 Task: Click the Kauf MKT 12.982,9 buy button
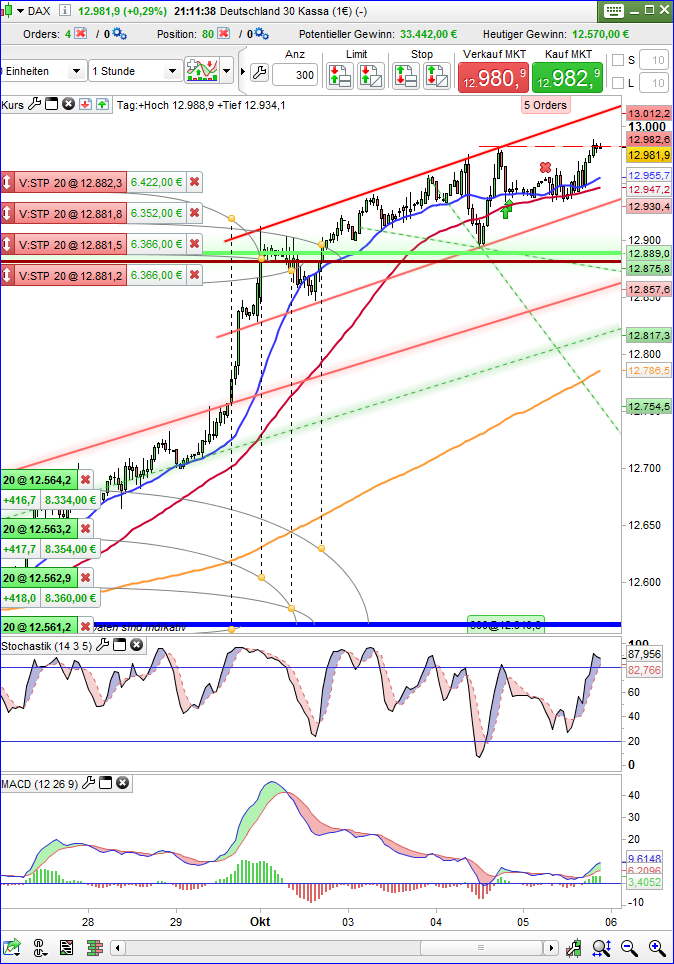[x=567, y=78]
